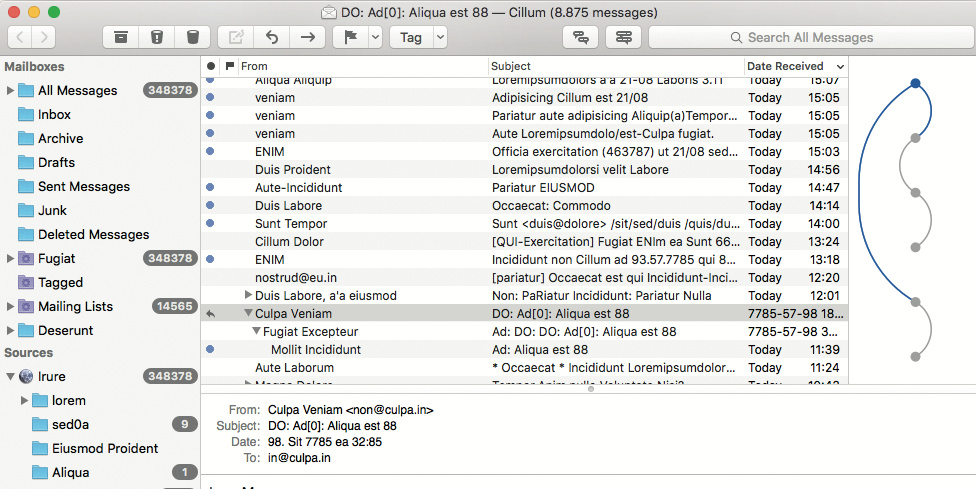The image size is (976, 489).
Task: Reply to the selected message
Action: [x=272, y=37]
